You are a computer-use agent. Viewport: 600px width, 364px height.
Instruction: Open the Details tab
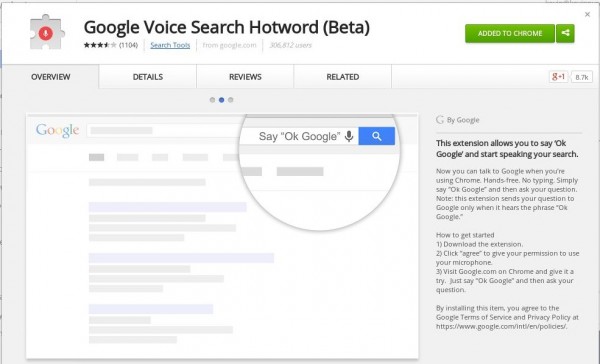(x=148, y=77)
